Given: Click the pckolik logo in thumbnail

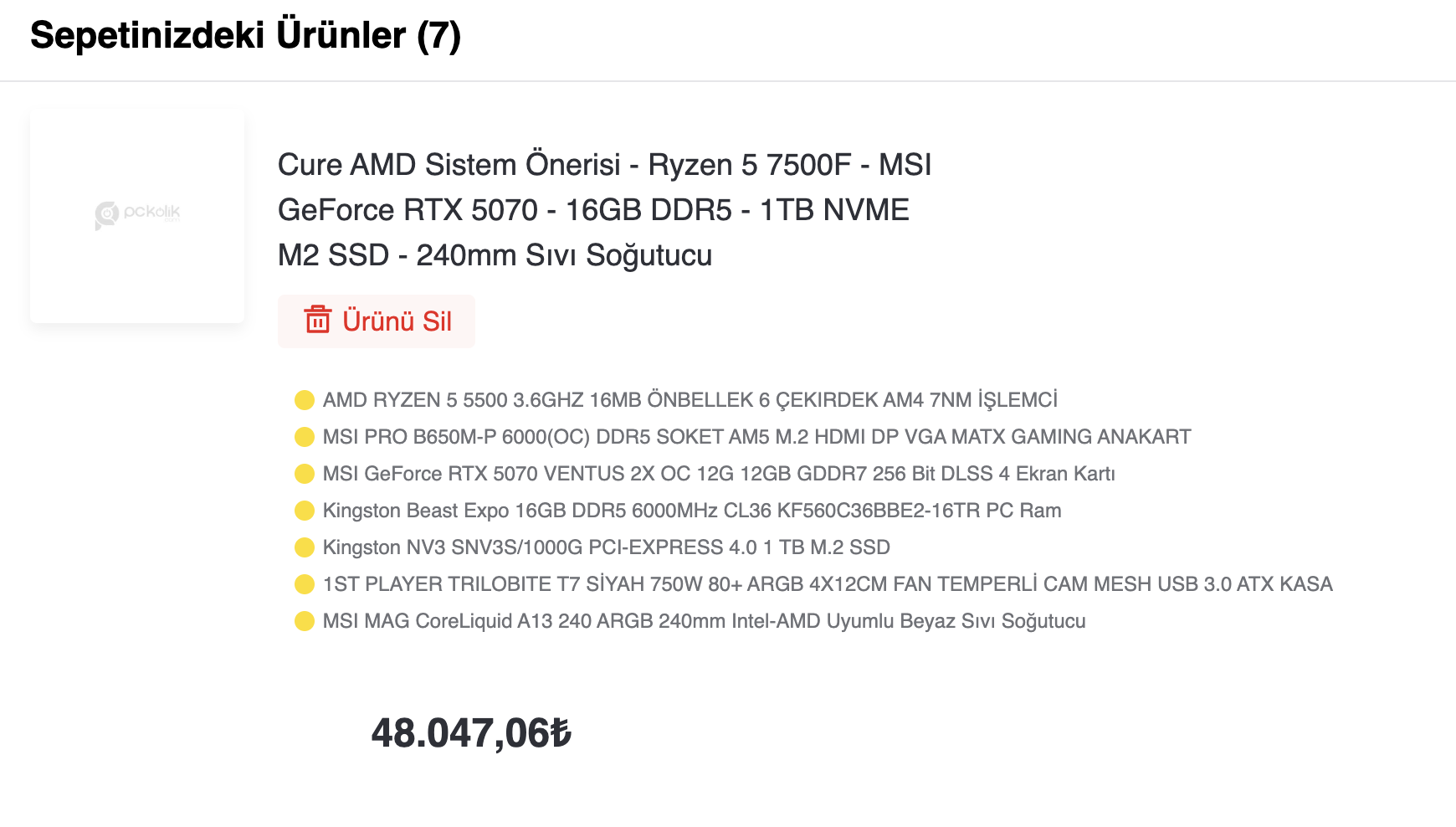Looking at the screenshot, I should coord(137,214).
